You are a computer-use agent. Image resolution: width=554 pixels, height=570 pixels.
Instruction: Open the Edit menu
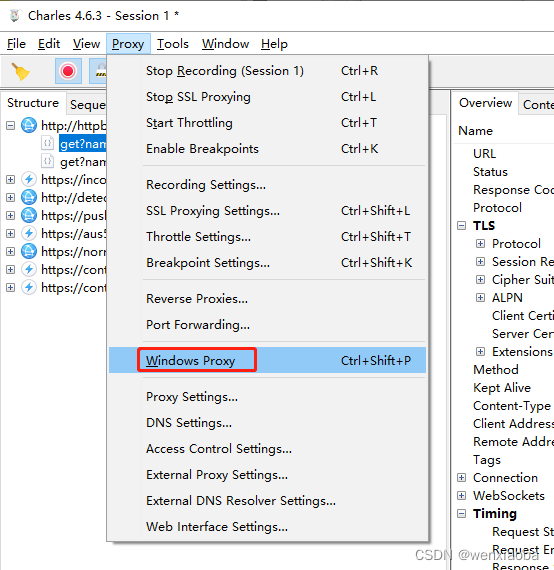click(x=49, y=44)
